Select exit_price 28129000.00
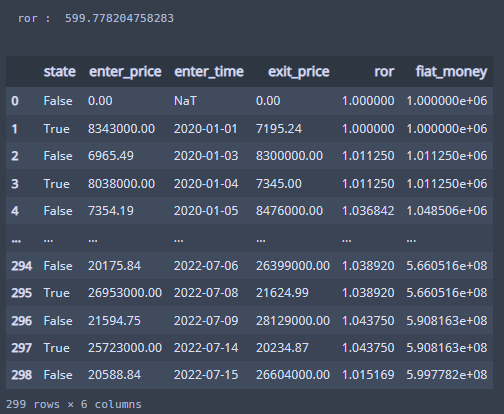The width and height of the screenshot is (504, 414). pyautogui.click(x=293, y=321)
